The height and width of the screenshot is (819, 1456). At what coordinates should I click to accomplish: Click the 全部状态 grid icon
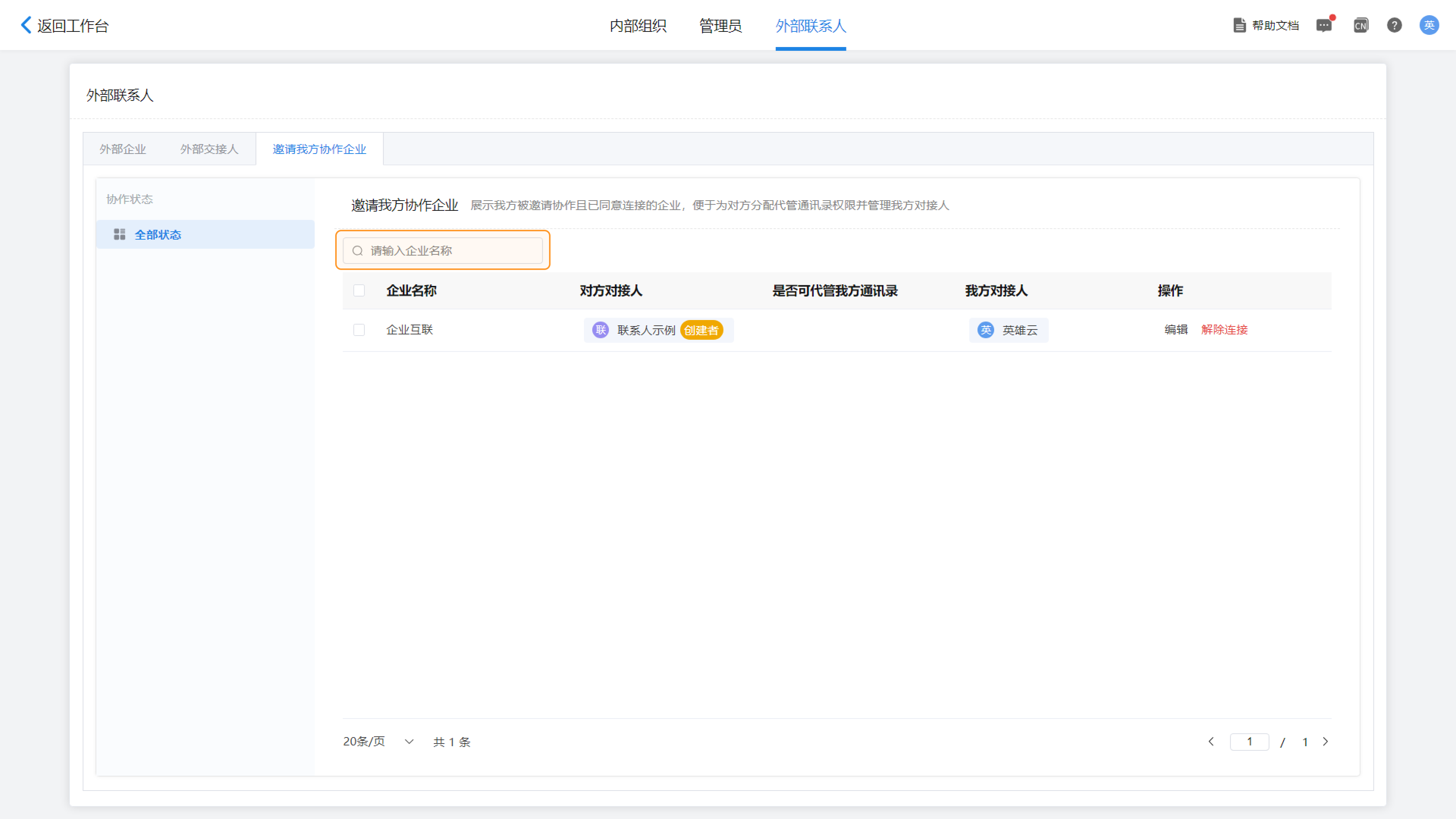click(119, 235)
